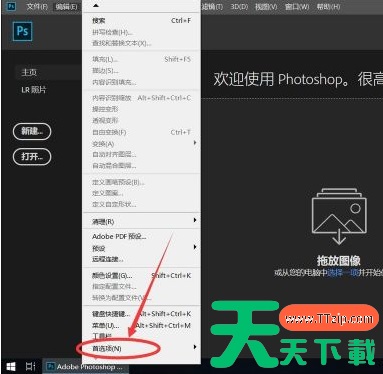Choose 内容识别填充... menu entry
The width and height of the screenshot is (383, 374).
[x=141, y=82]
